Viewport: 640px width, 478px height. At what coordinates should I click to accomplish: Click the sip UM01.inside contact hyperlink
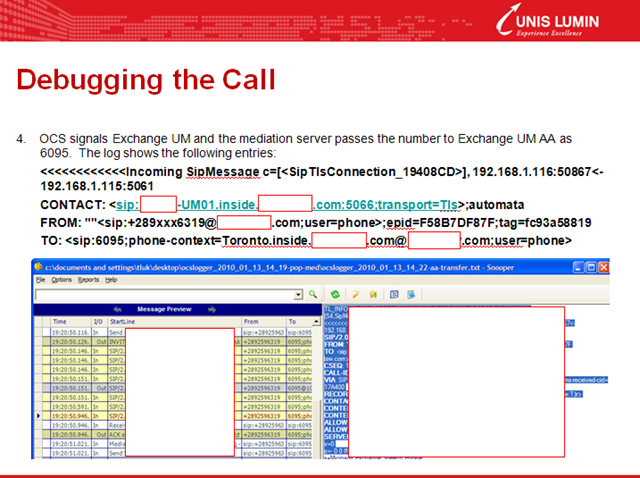(x=286, y=205)
